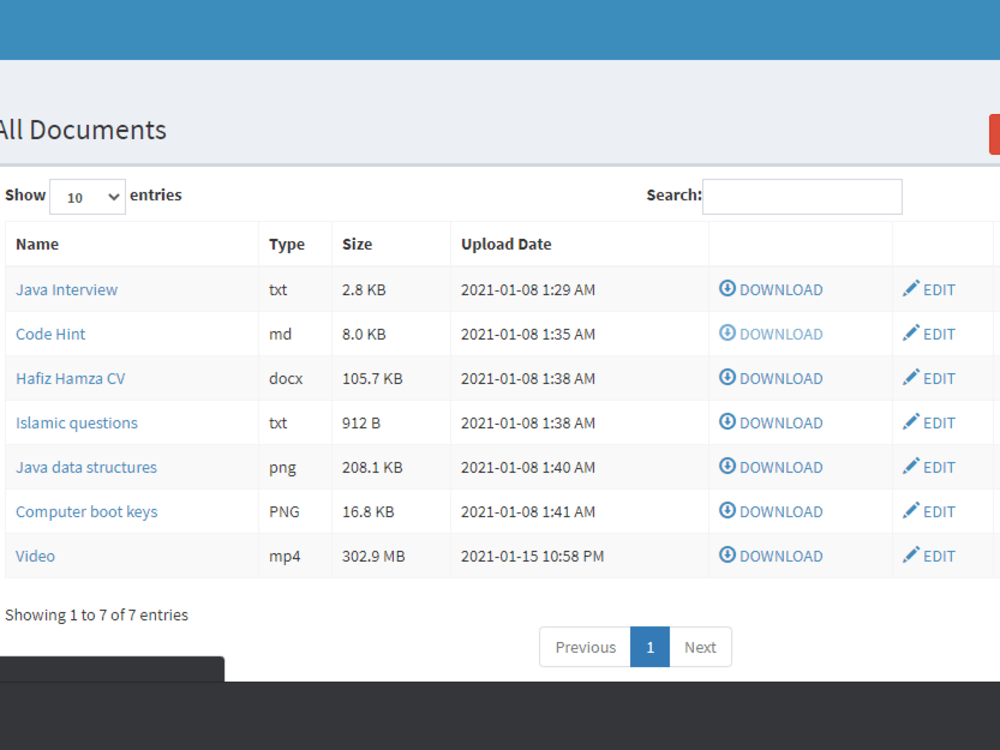Click the EDIT text for Computer boot keys
The width and height of the screenshot is (1000, 750).
click(939, 512)
